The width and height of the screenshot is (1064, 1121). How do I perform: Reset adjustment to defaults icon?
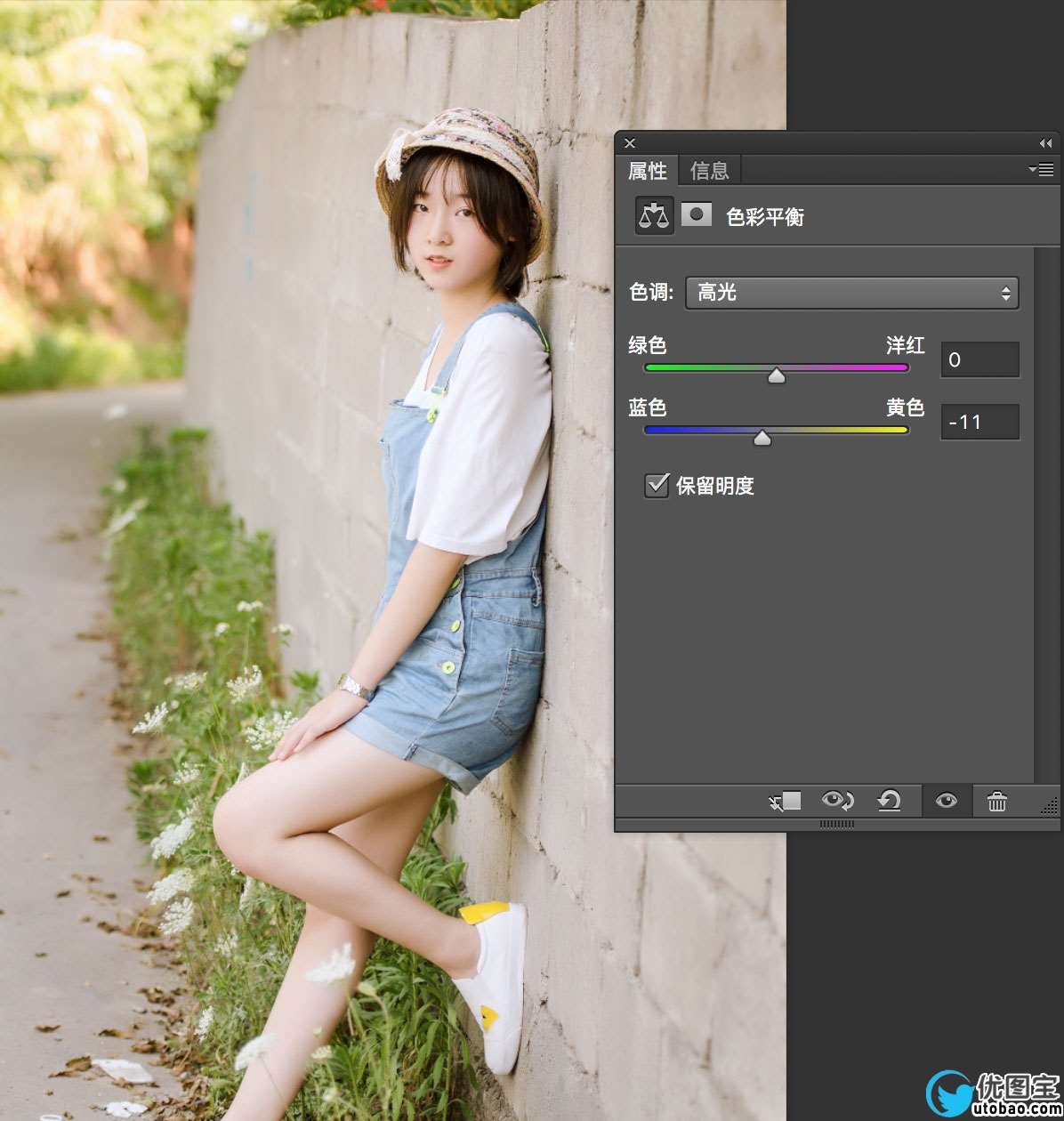[889, 802]
